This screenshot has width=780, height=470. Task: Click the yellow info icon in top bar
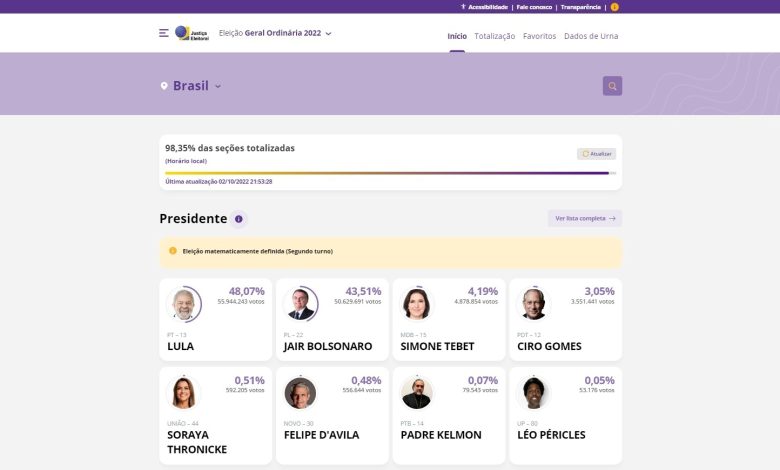pos(614,7)
